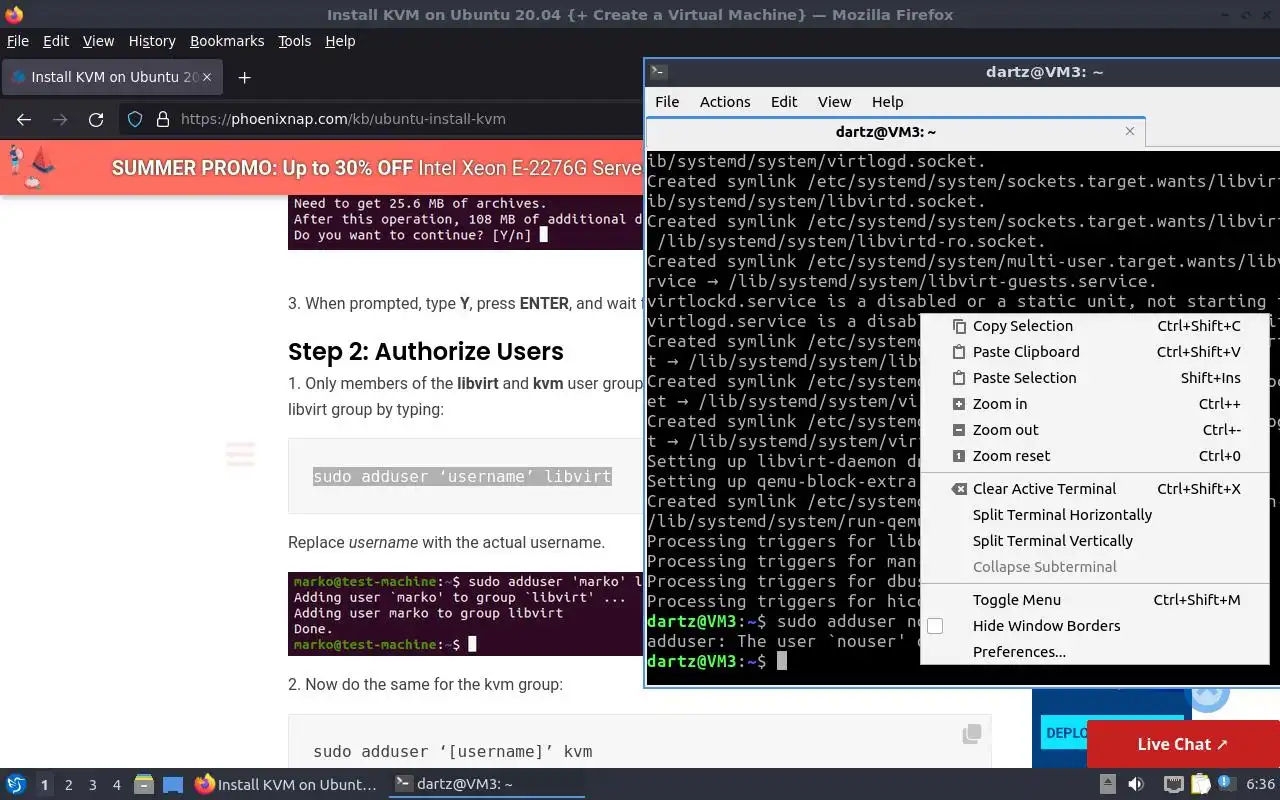Close the dartz@VM3 terminal tab

1130,131
